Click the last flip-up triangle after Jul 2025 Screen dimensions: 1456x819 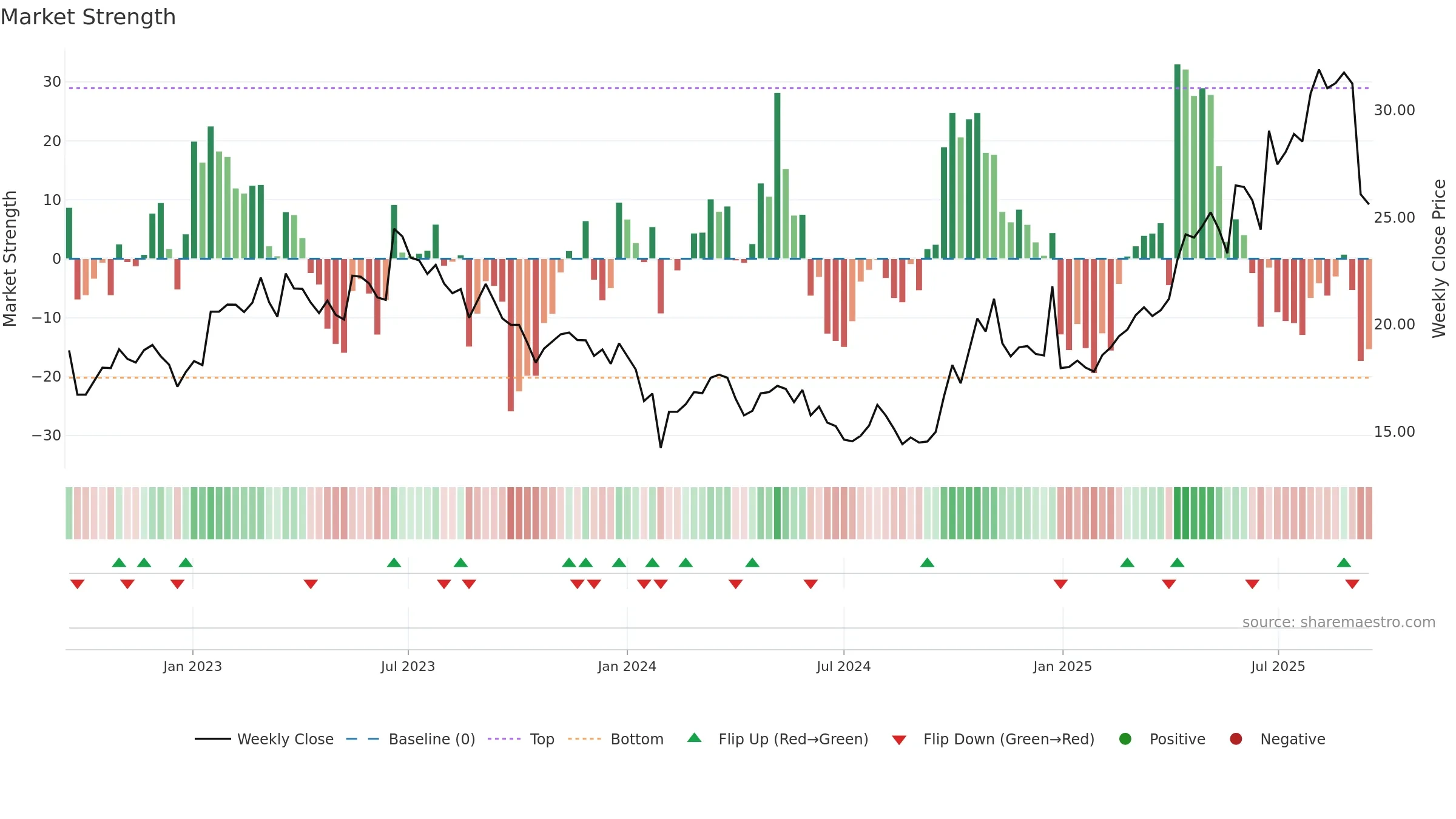1344,562
